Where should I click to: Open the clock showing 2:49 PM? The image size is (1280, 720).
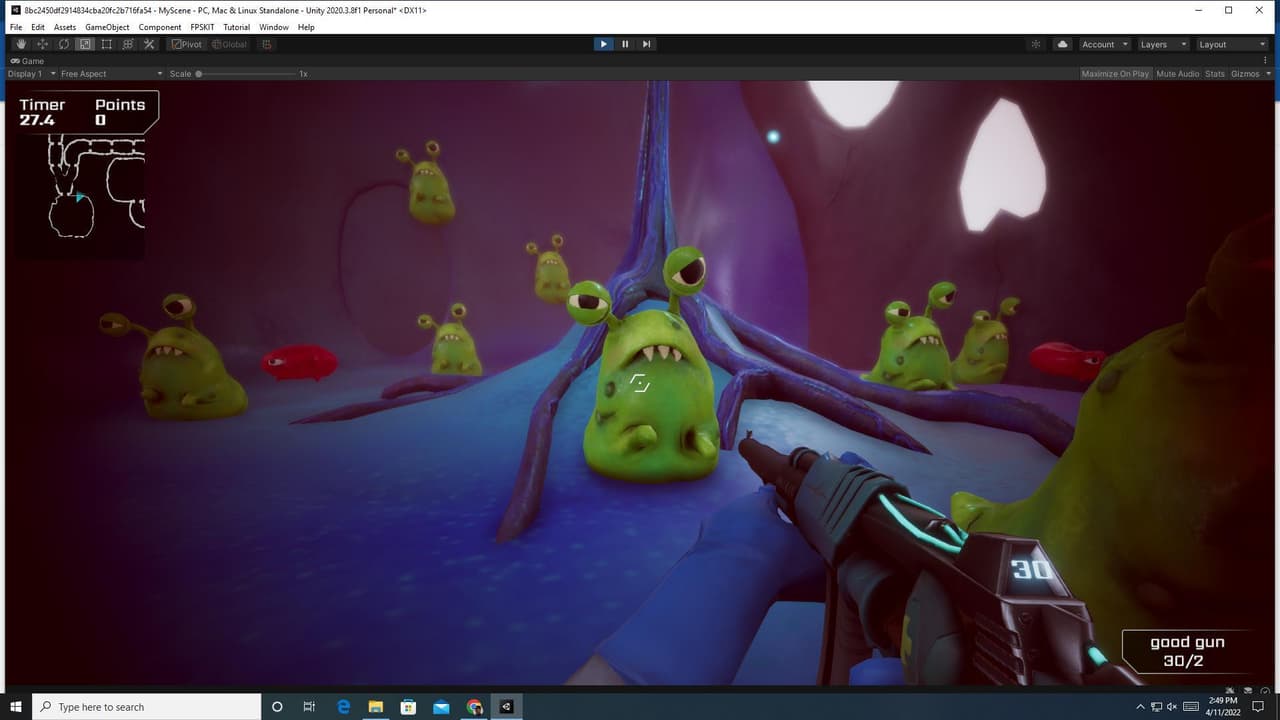pyautogui.click(x=1222, y=707)
